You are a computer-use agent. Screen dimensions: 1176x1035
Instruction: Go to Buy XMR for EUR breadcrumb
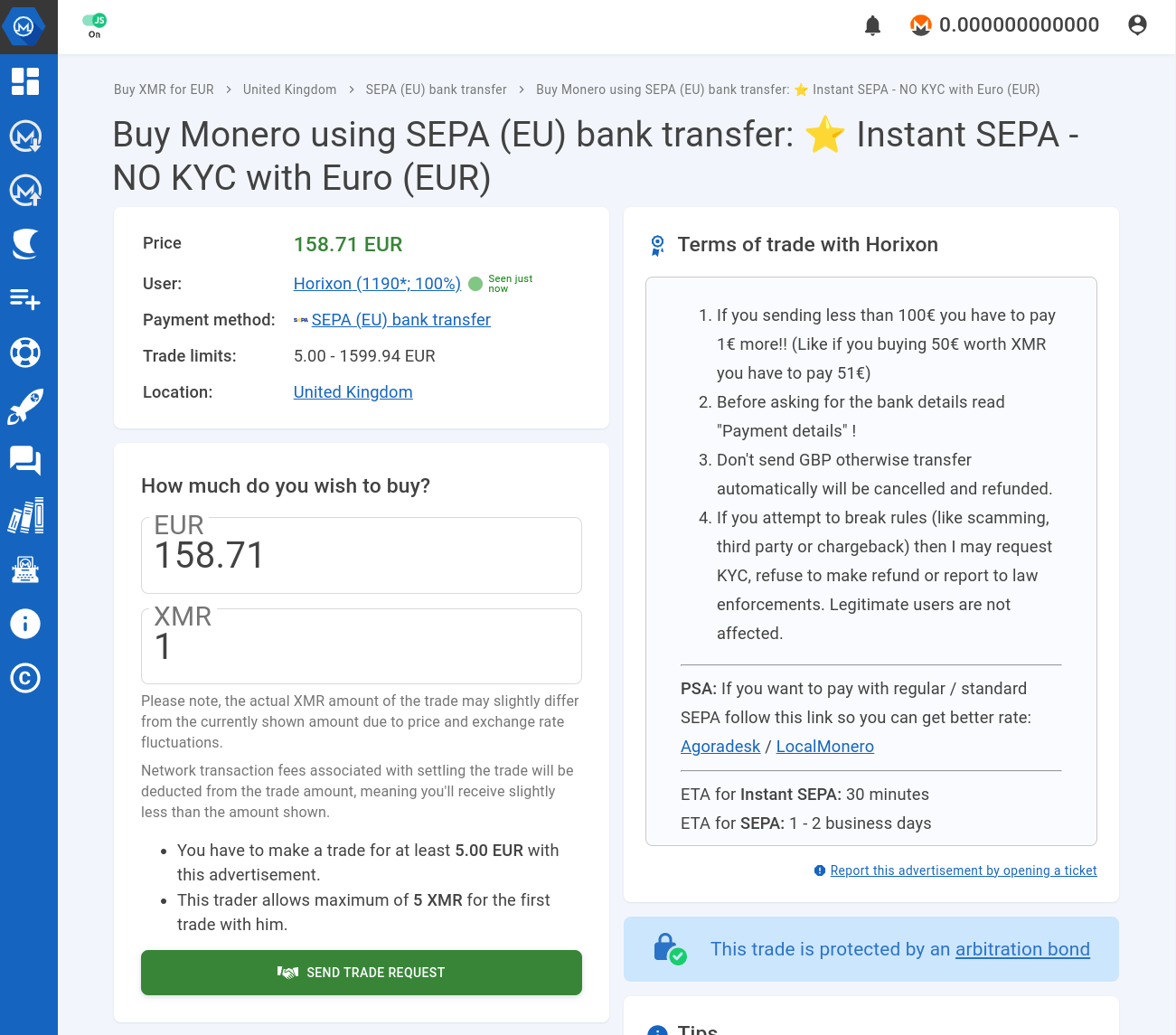[164, 89]
